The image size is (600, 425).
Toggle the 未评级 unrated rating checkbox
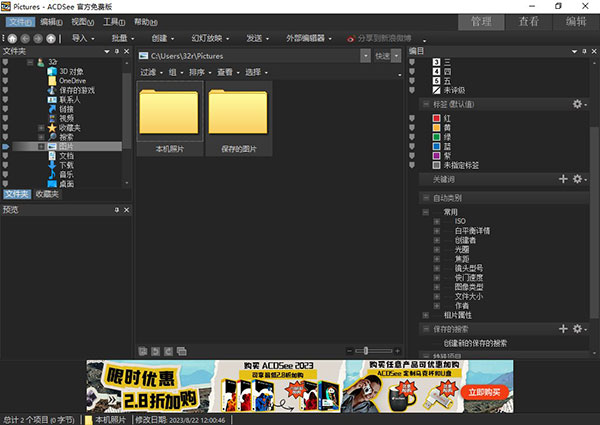[410, 89]
